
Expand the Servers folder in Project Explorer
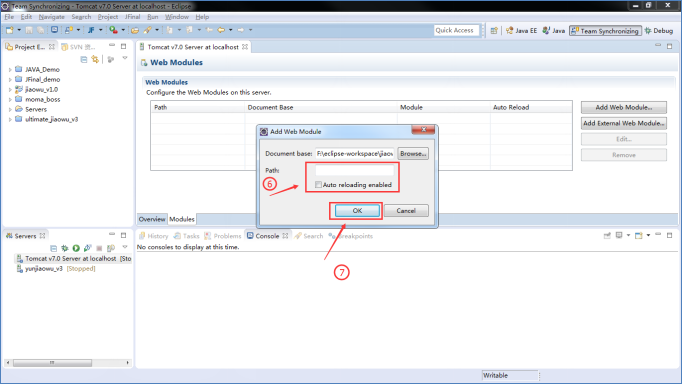tap(10, 109)
